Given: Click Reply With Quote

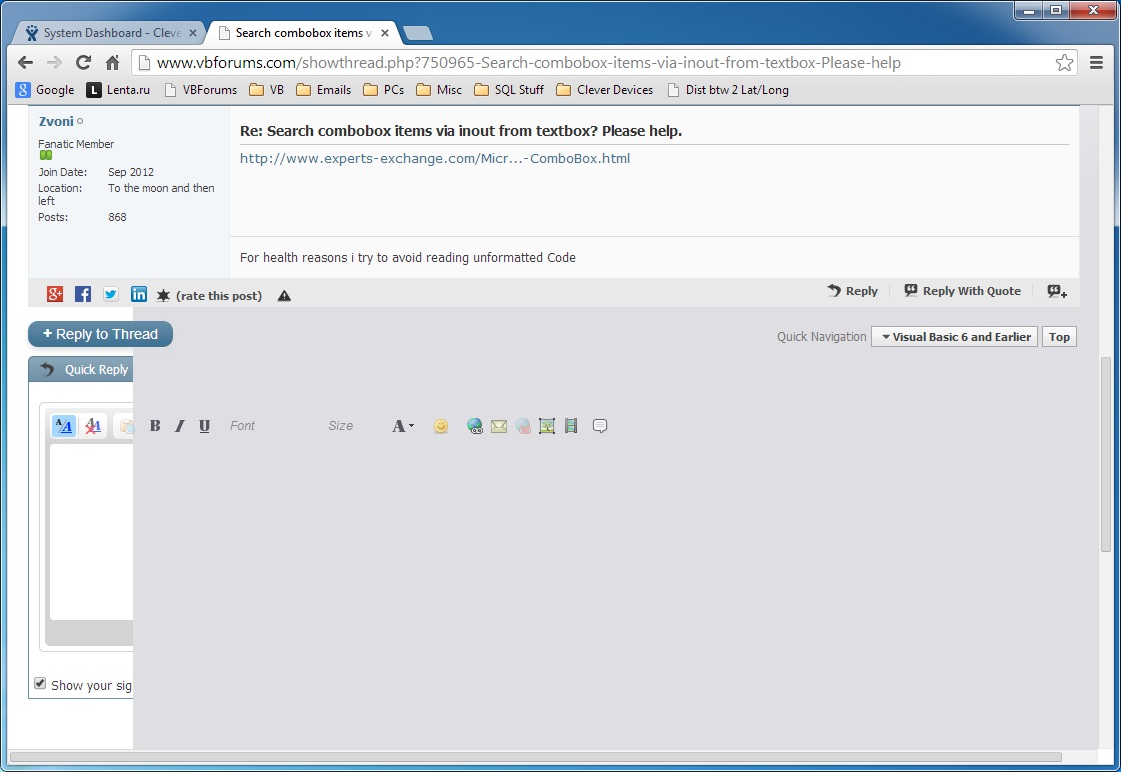Looking at the screenshot, I should (963, 291).
